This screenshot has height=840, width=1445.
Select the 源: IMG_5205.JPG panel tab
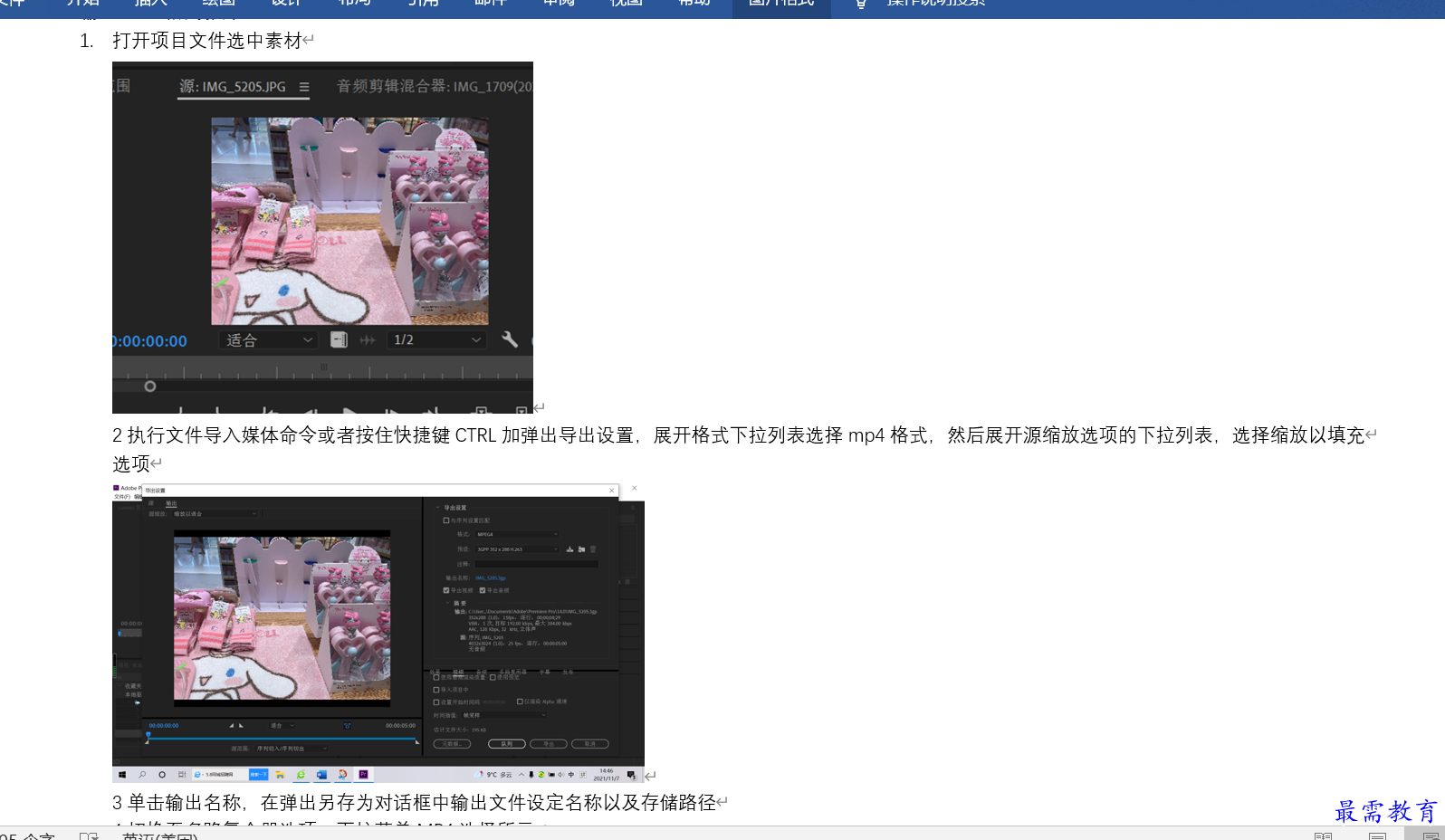[233, 87]
